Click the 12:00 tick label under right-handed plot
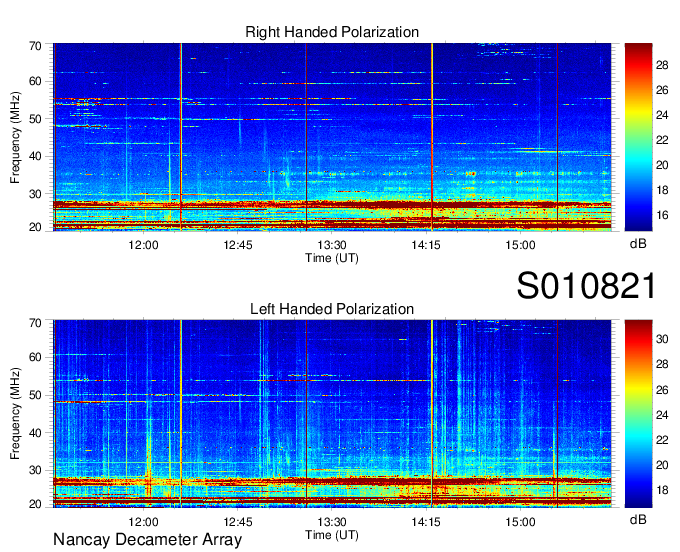 (143, 245)
